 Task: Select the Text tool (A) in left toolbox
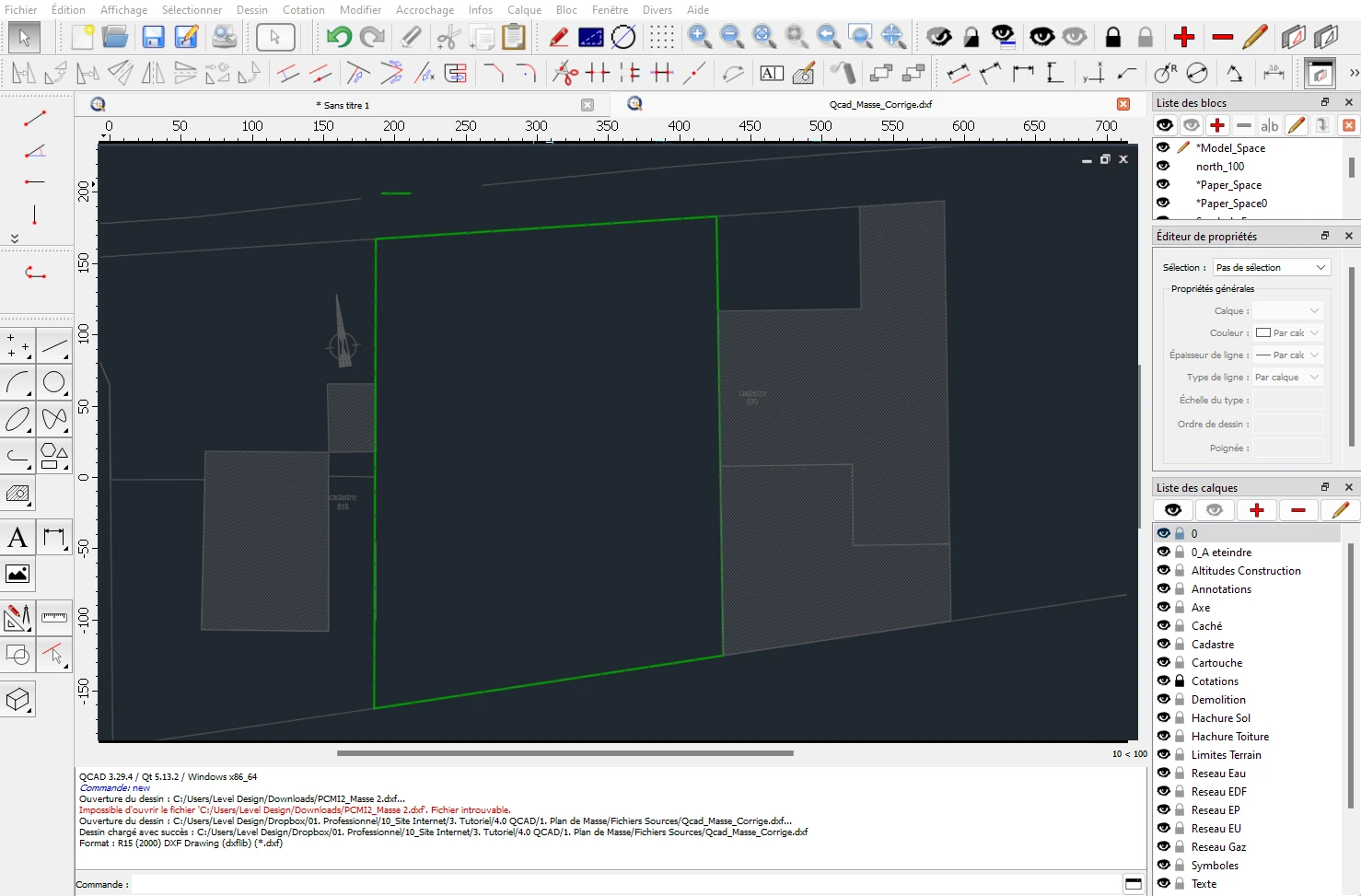[x=17, y=537]
